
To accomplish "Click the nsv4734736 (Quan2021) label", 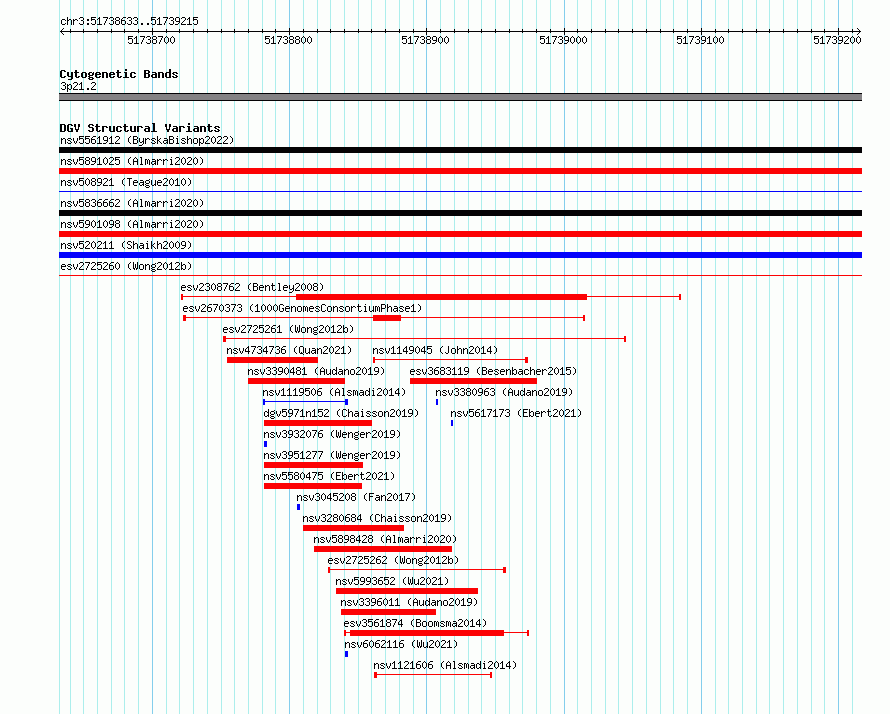I will coord(289,350).
